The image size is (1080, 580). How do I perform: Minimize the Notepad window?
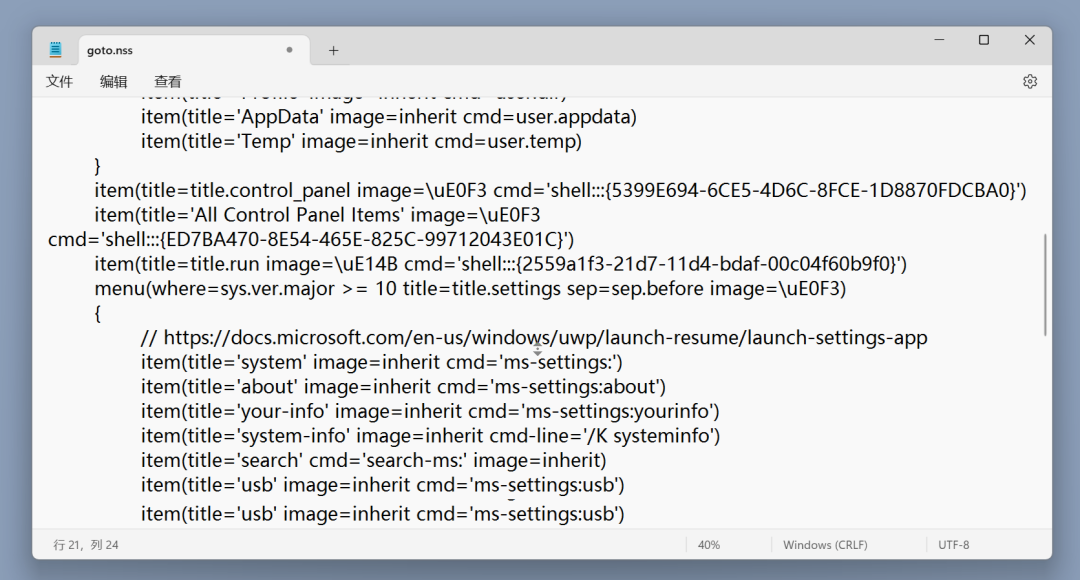939,40
